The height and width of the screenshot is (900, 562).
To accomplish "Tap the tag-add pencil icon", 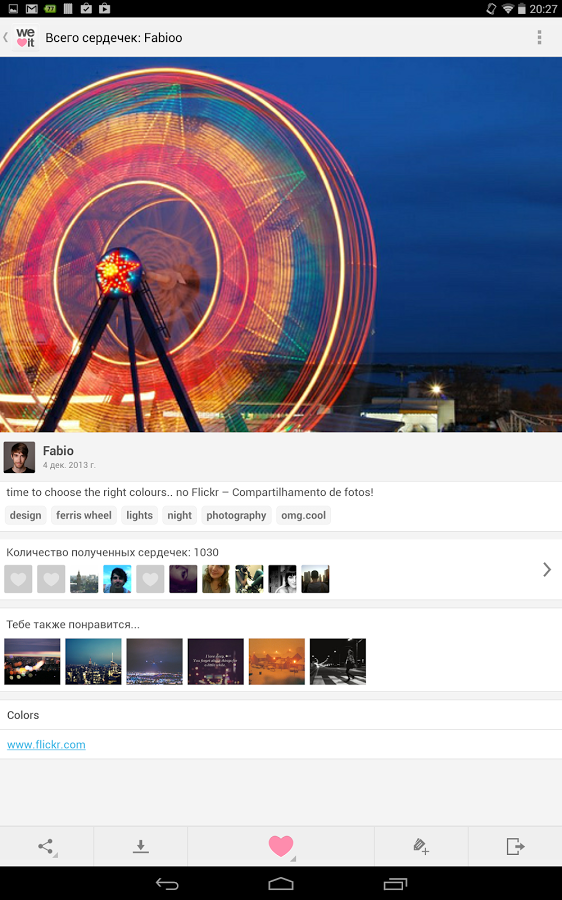I will pos(421,846).
